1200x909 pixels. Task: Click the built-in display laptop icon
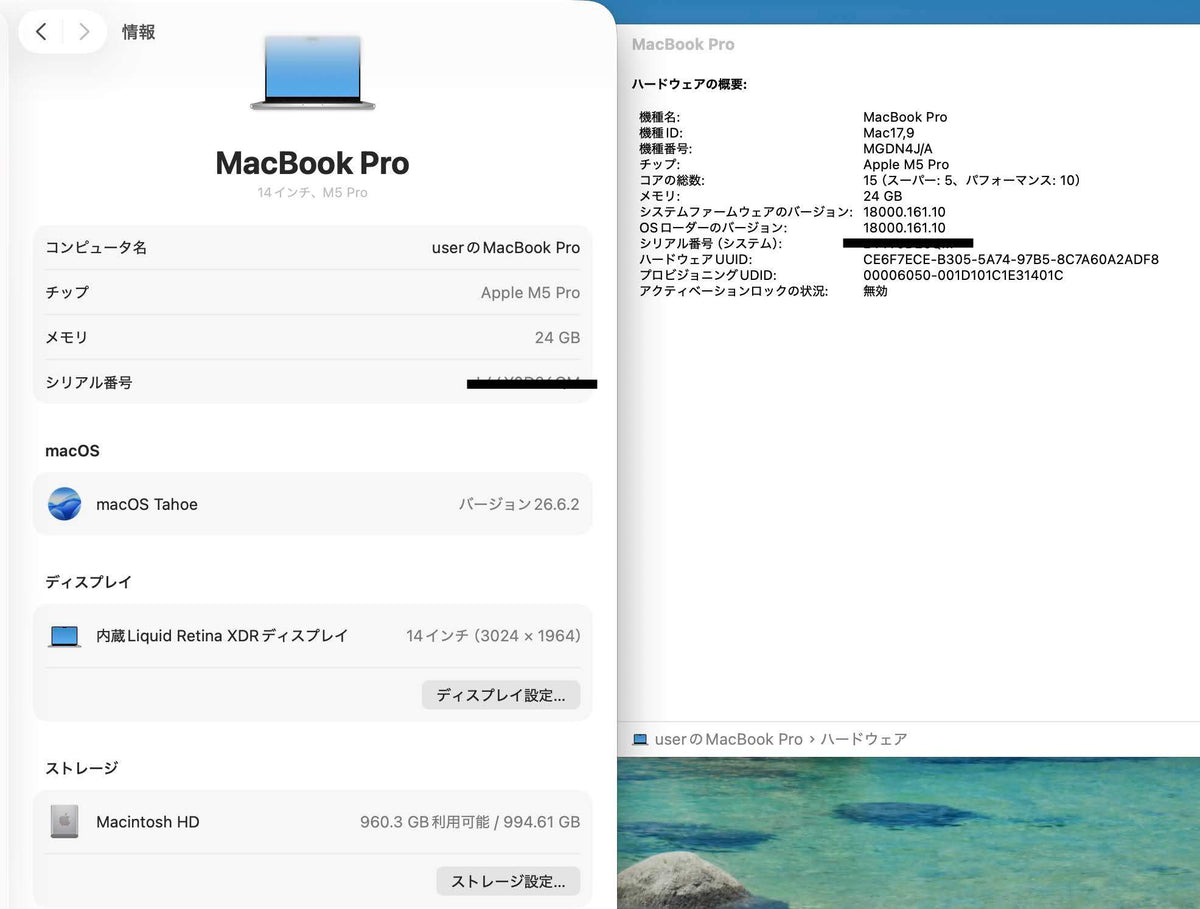coord(65,636)
